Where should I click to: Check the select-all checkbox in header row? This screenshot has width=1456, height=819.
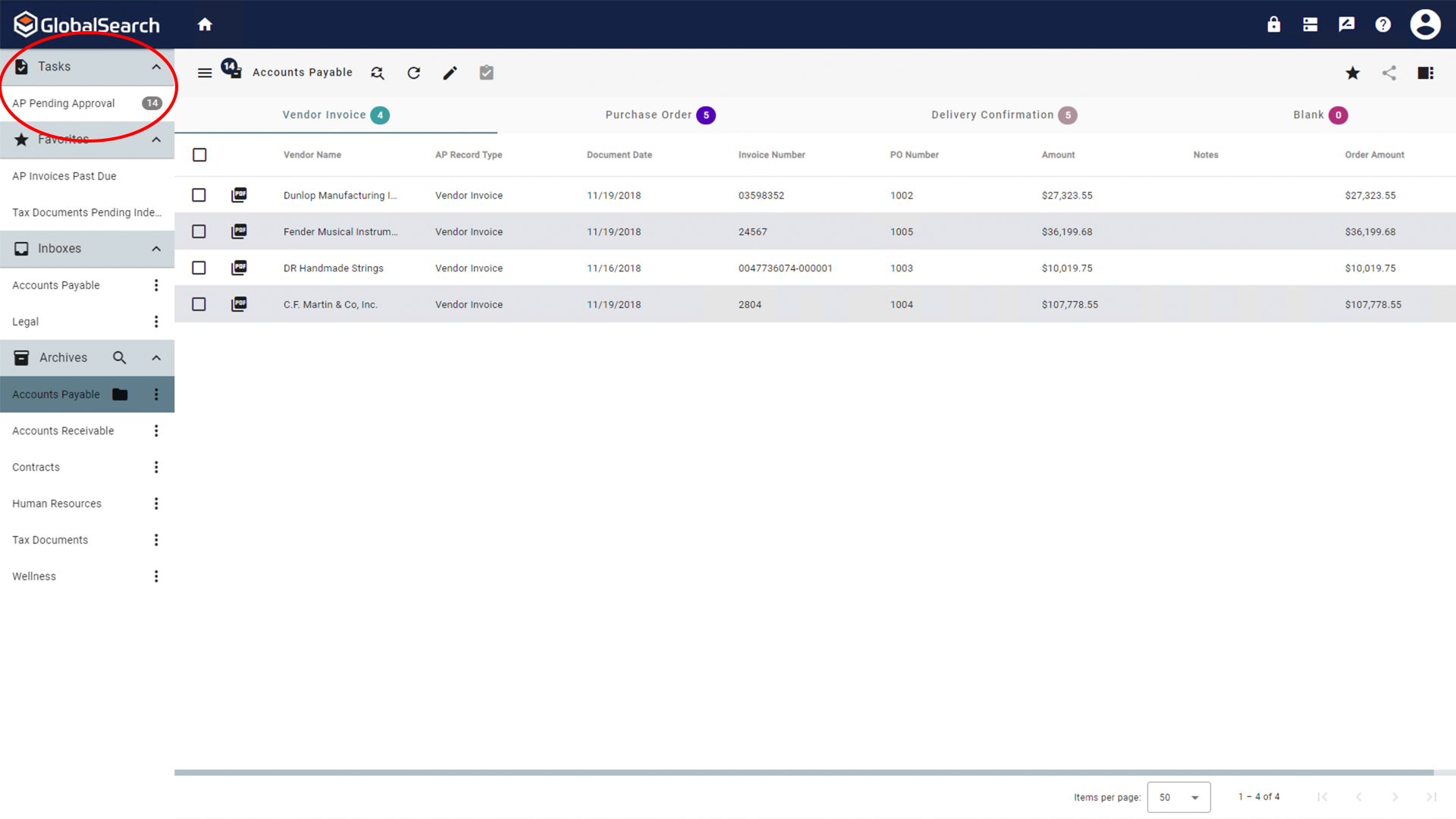(x=199, y=155)
